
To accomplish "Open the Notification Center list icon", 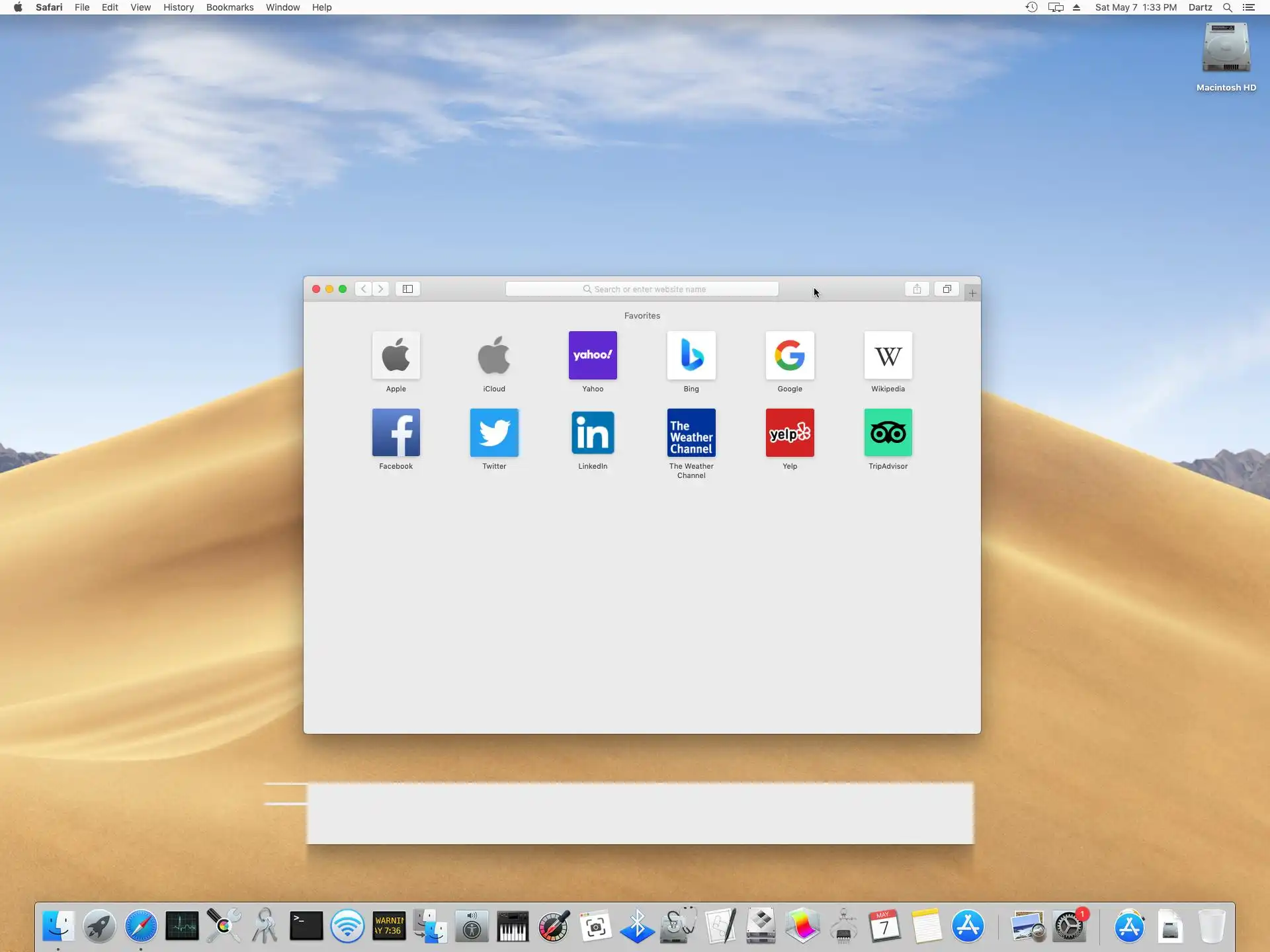I will (x=1249, y=7).
